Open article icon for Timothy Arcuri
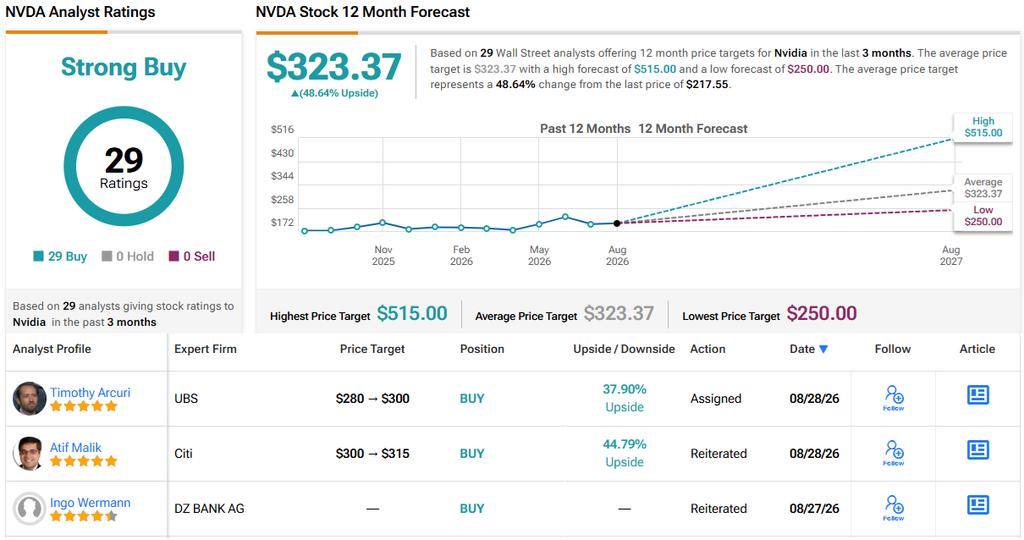The width and height of the screenshot is (1024, 540). [978, 395]
